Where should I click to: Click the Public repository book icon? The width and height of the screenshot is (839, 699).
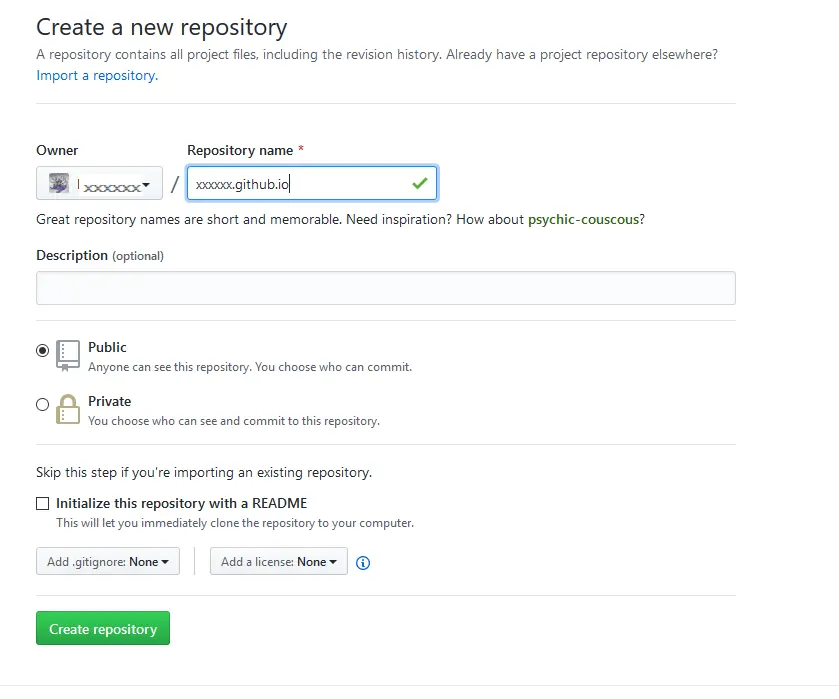point(68,355)
